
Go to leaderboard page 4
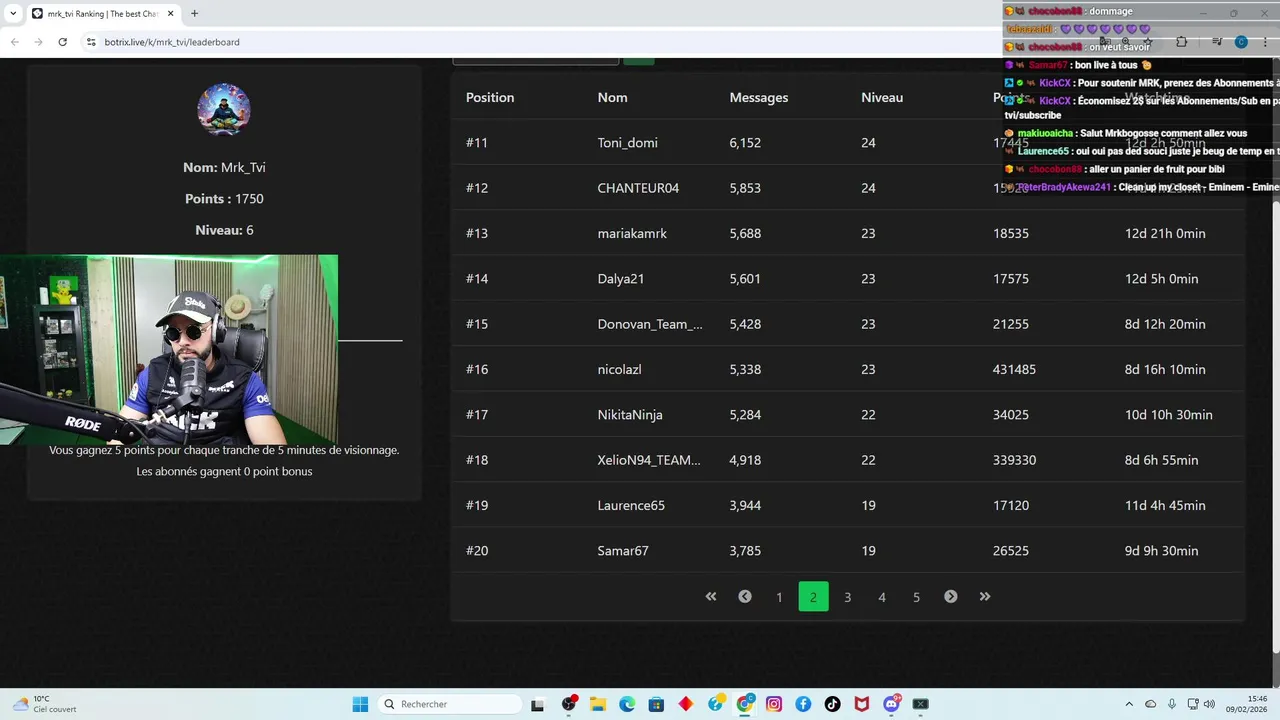pos(882,597)
